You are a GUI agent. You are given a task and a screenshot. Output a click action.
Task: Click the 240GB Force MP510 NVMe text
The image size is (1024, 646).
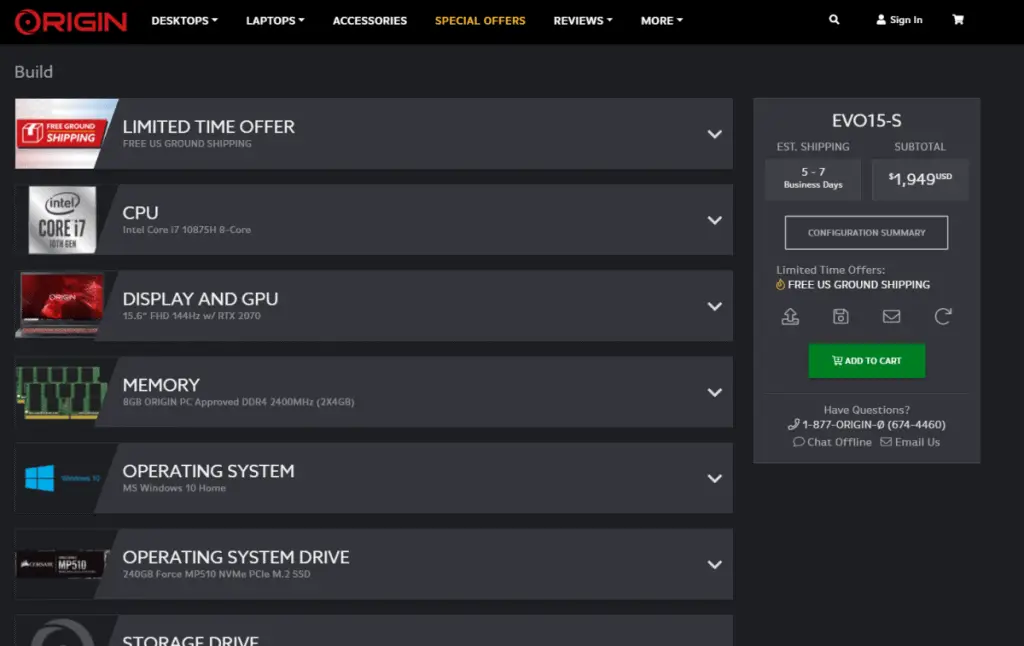tap(217, 575)
